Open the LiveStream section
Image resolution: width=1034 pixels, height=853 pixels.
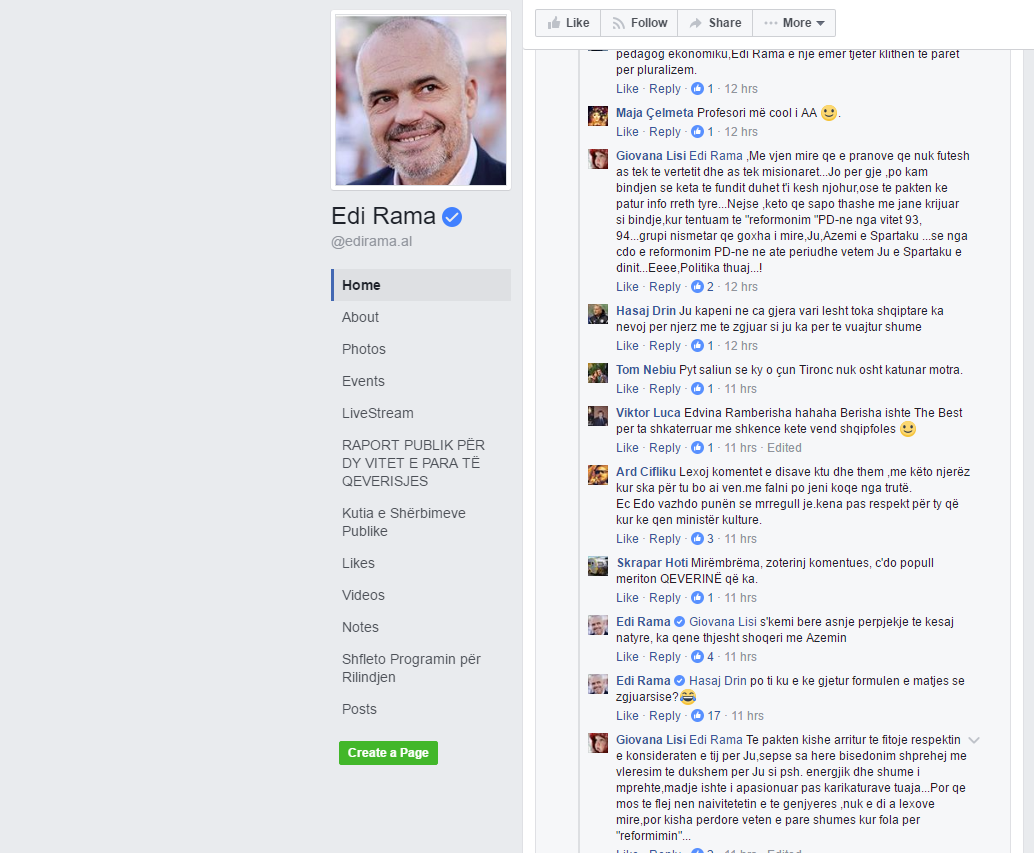(377, 413)
